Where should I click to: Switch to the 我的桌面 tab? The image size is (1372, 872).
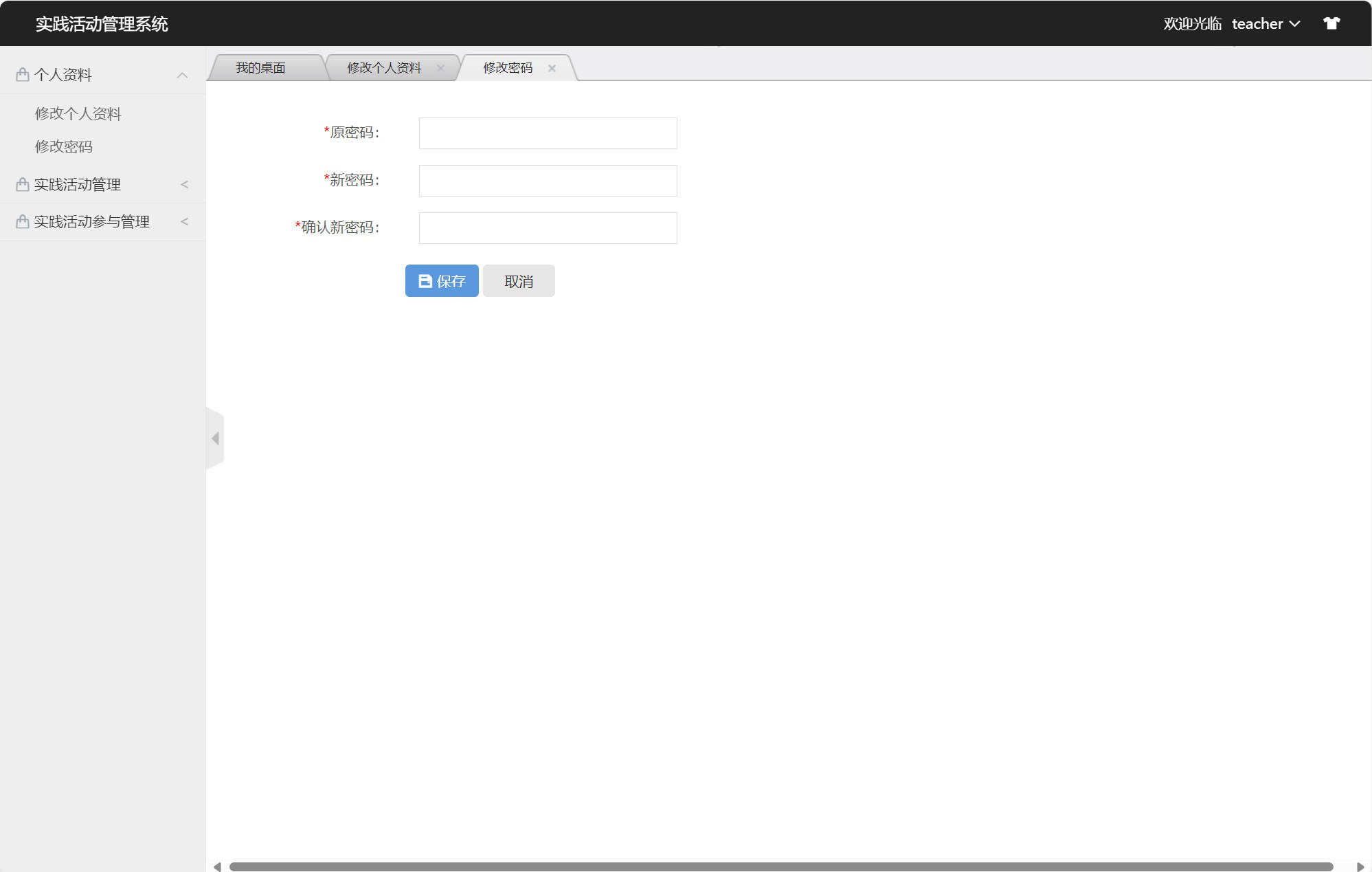click(260, 68)
